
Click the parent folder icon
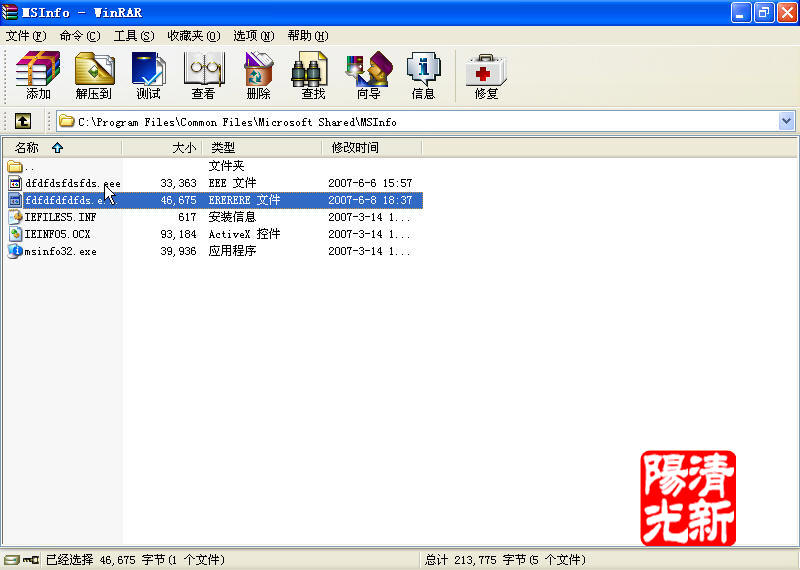tap(14, 166)
